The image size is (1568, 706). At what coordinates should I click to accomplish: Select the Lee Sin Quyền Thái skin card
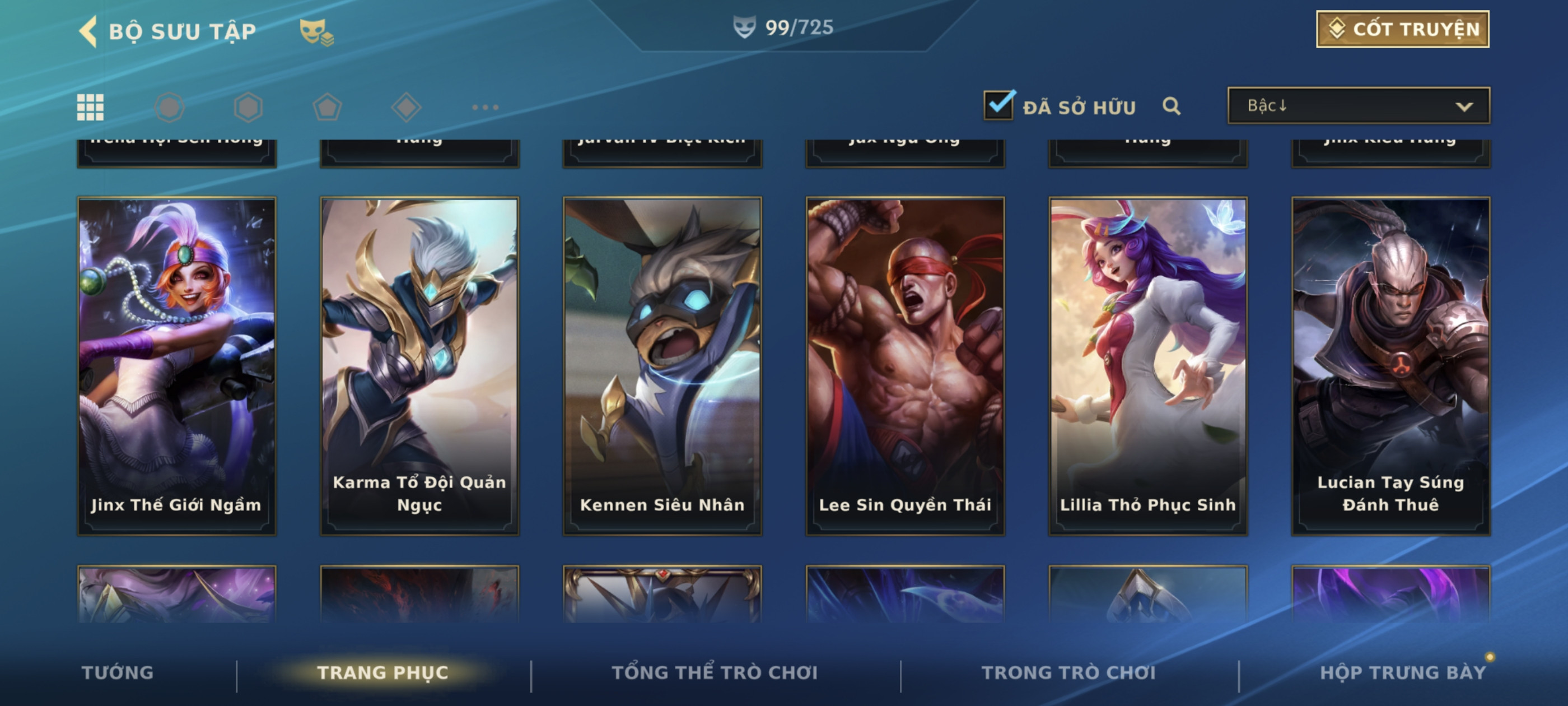(905, 366)
